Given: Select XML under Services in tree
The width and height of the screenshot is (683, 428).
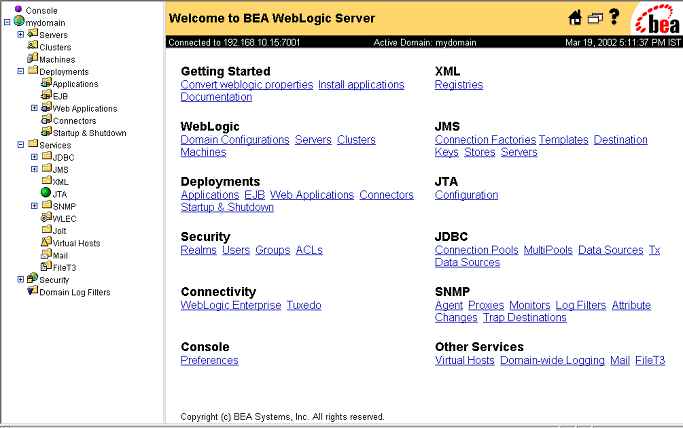Looking at the screenshot, I should tap(61, 182).
